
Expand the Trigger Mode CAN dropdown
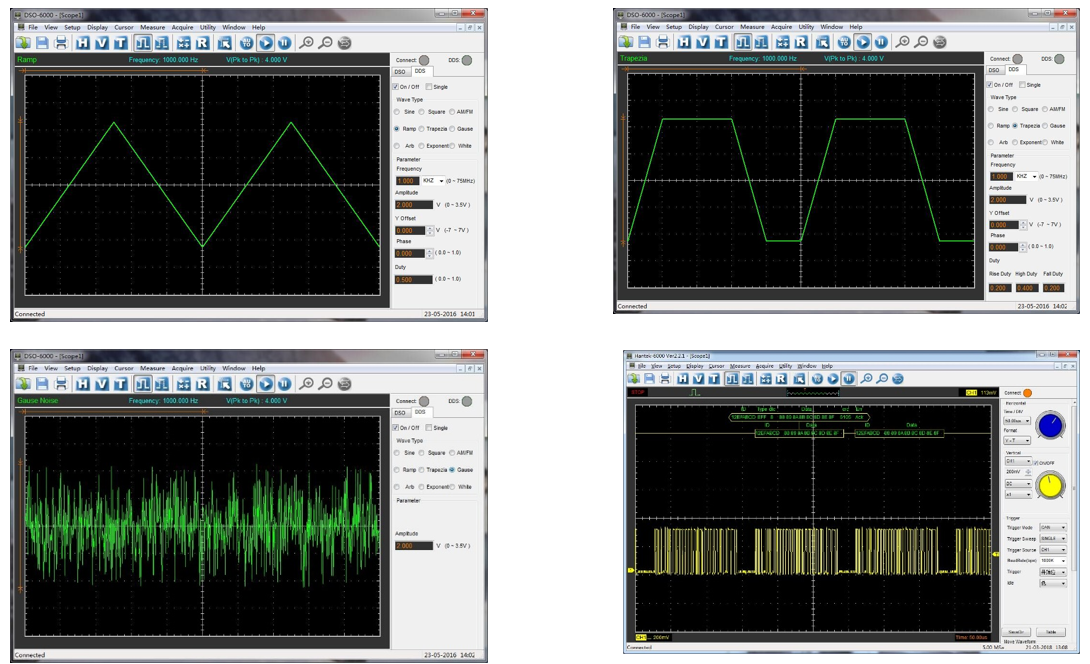coord(1053,527)
